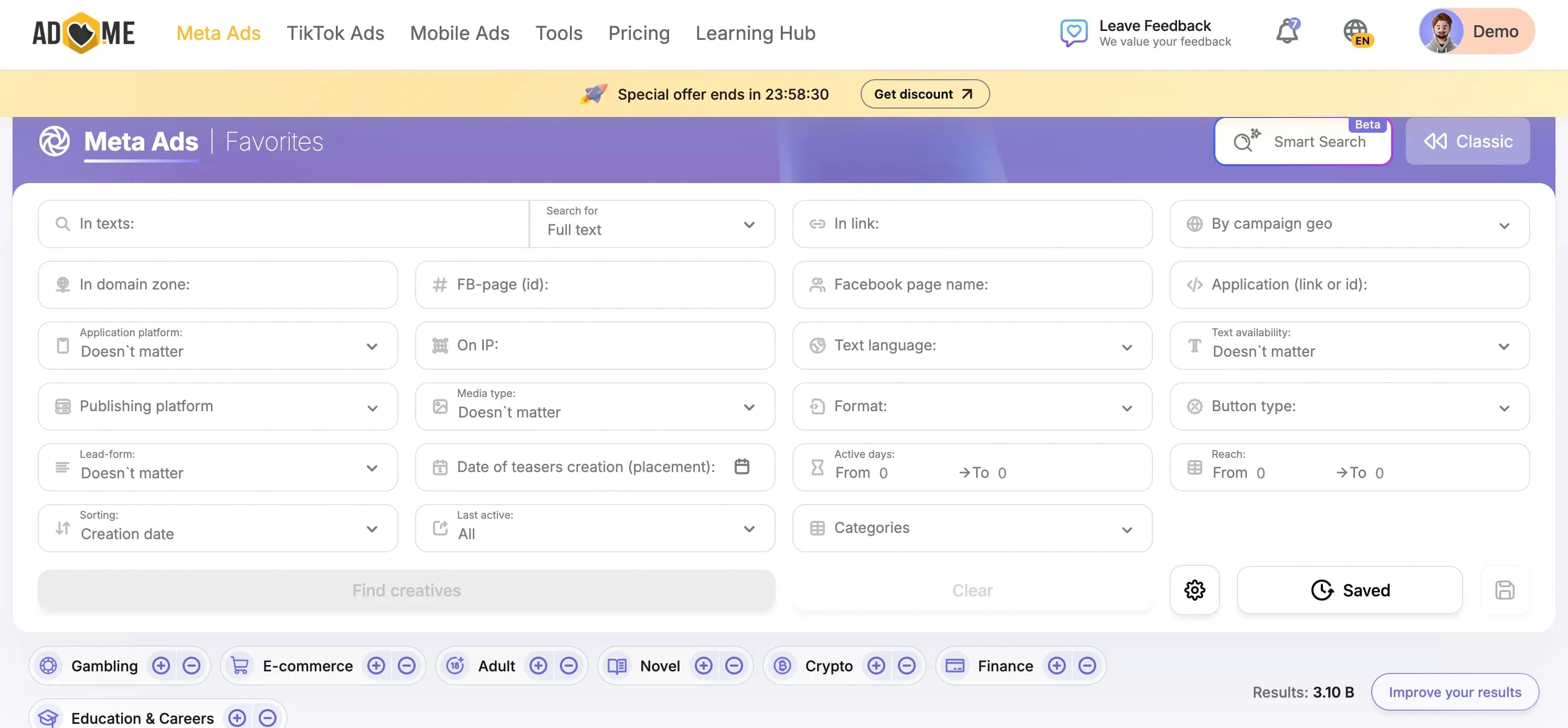Click the Leave Feedback chat heart icon
The width and height of the screenshot is (1568, 728).
1074,32
